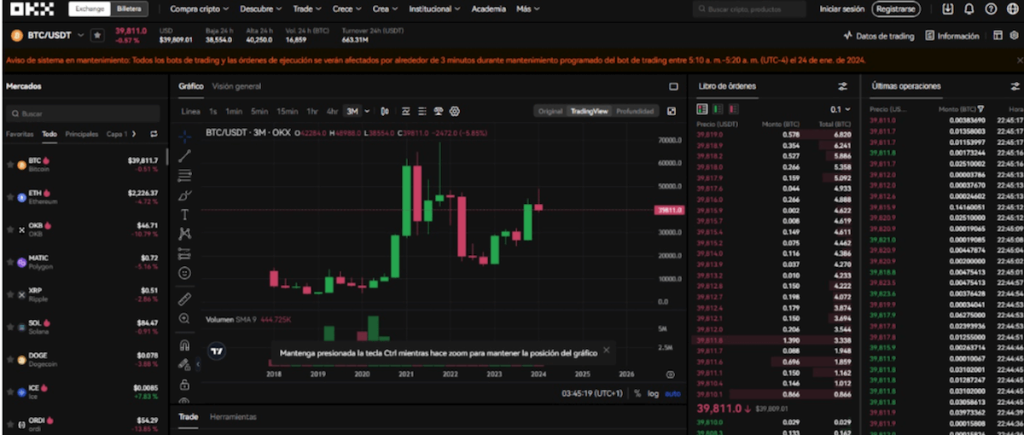Open the app download icon in header
This screenshot has width=1024, height=435.
[x=948, y=9]
